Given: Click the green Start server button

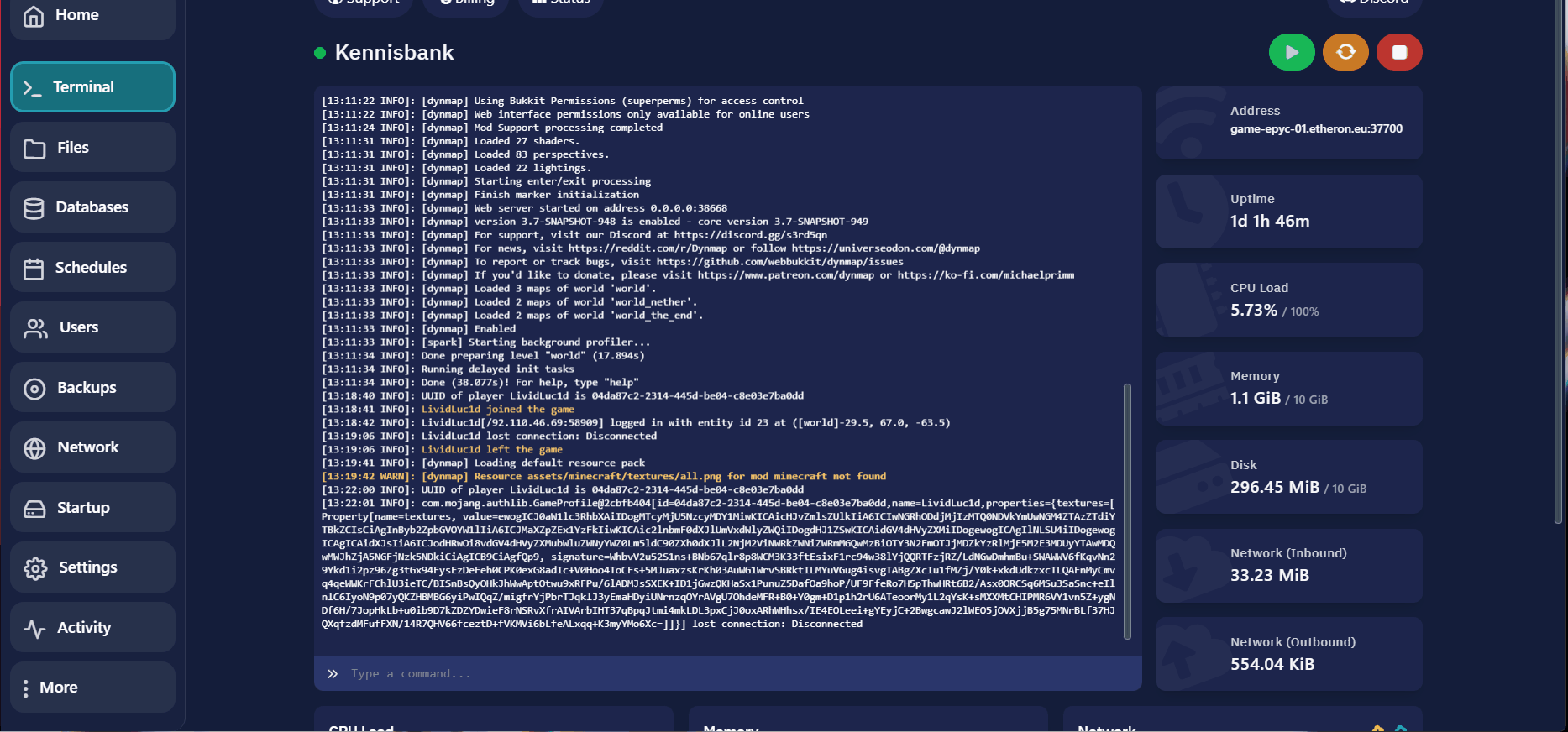Looking at the screenshot, I should coord(1291,52).
